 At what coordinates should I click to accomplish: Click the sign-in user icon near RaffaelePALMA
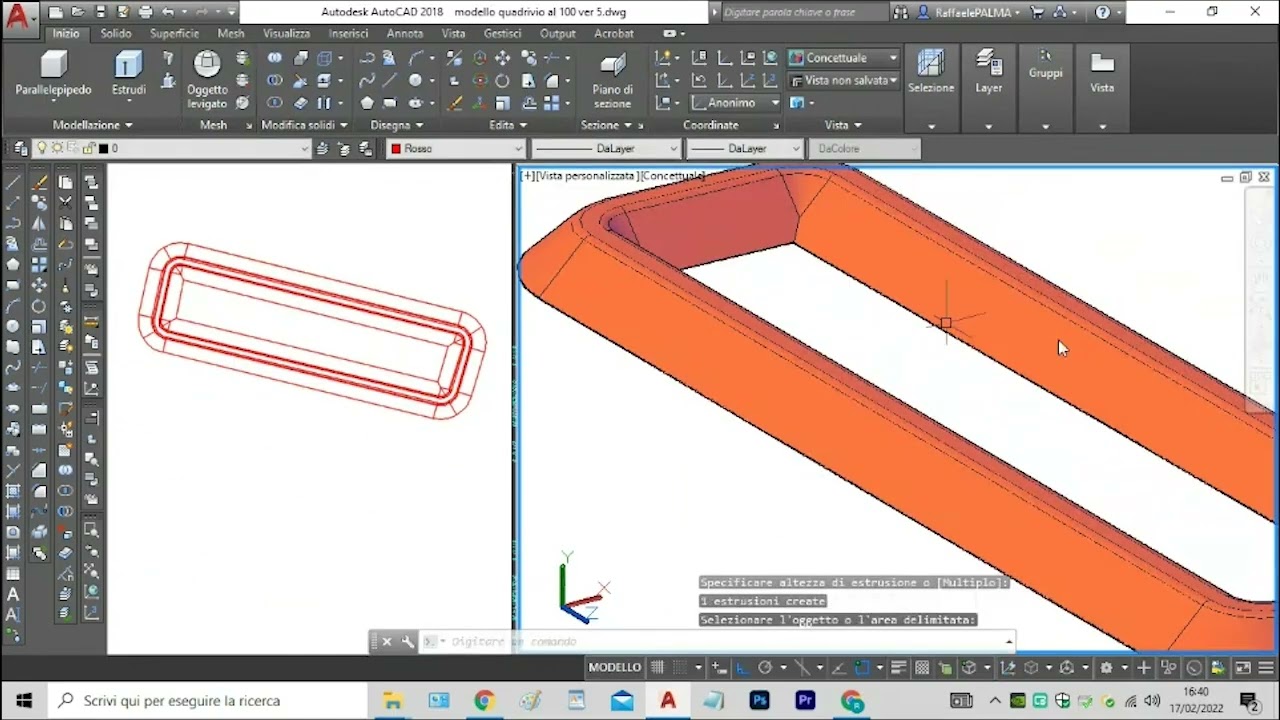point(923,12)
